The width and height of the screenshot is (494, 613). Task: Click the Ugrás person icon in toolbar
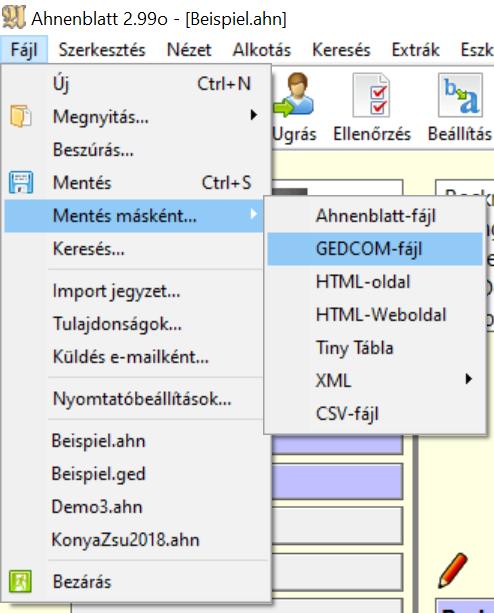[x=294, y=95]
